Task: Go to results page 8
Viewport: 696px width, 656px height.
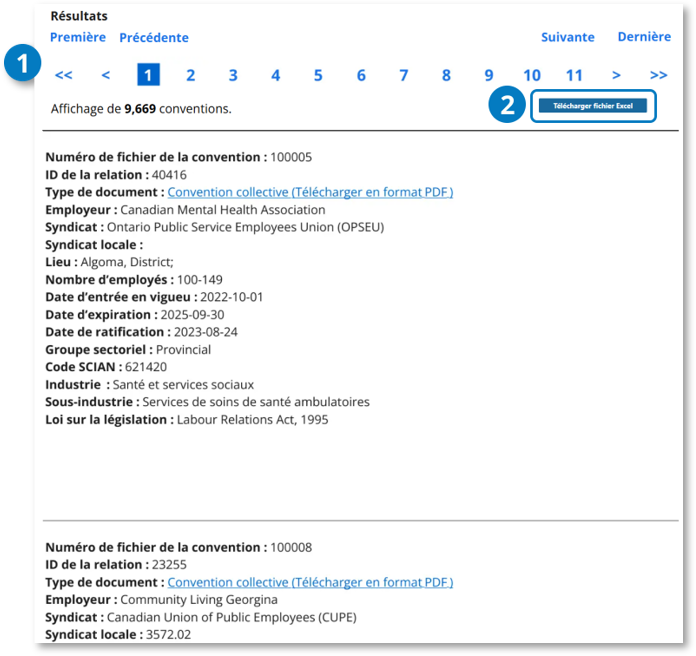Action: click(x=446, y=75)
